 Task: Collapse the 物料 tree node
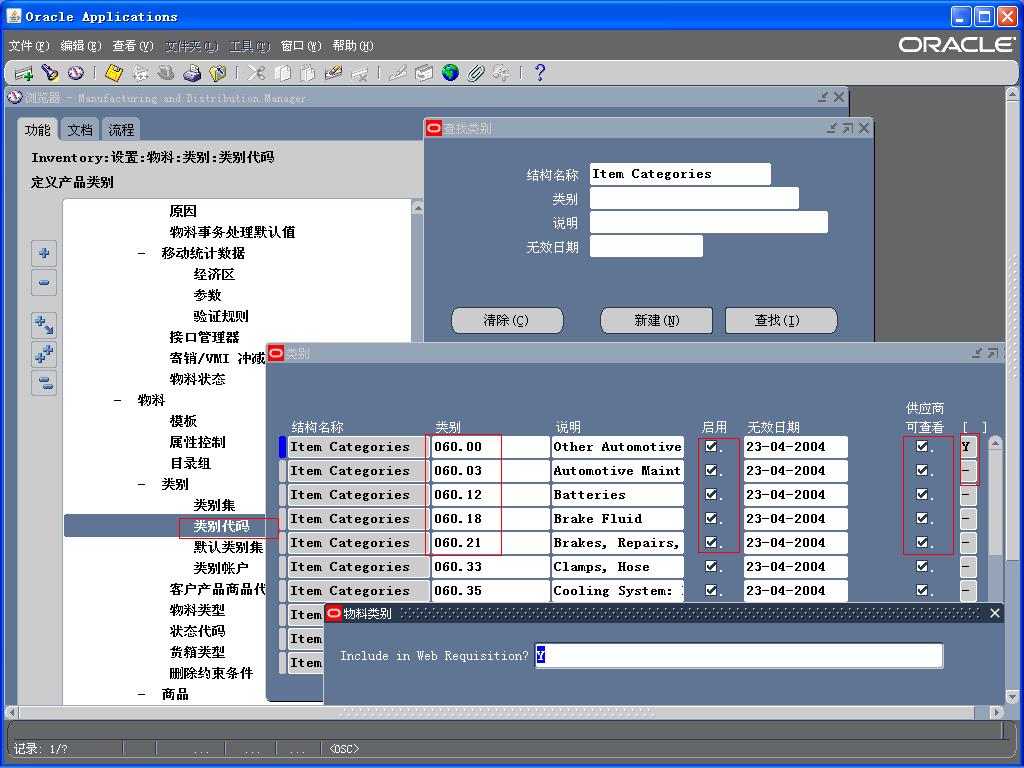coord(118,400)
